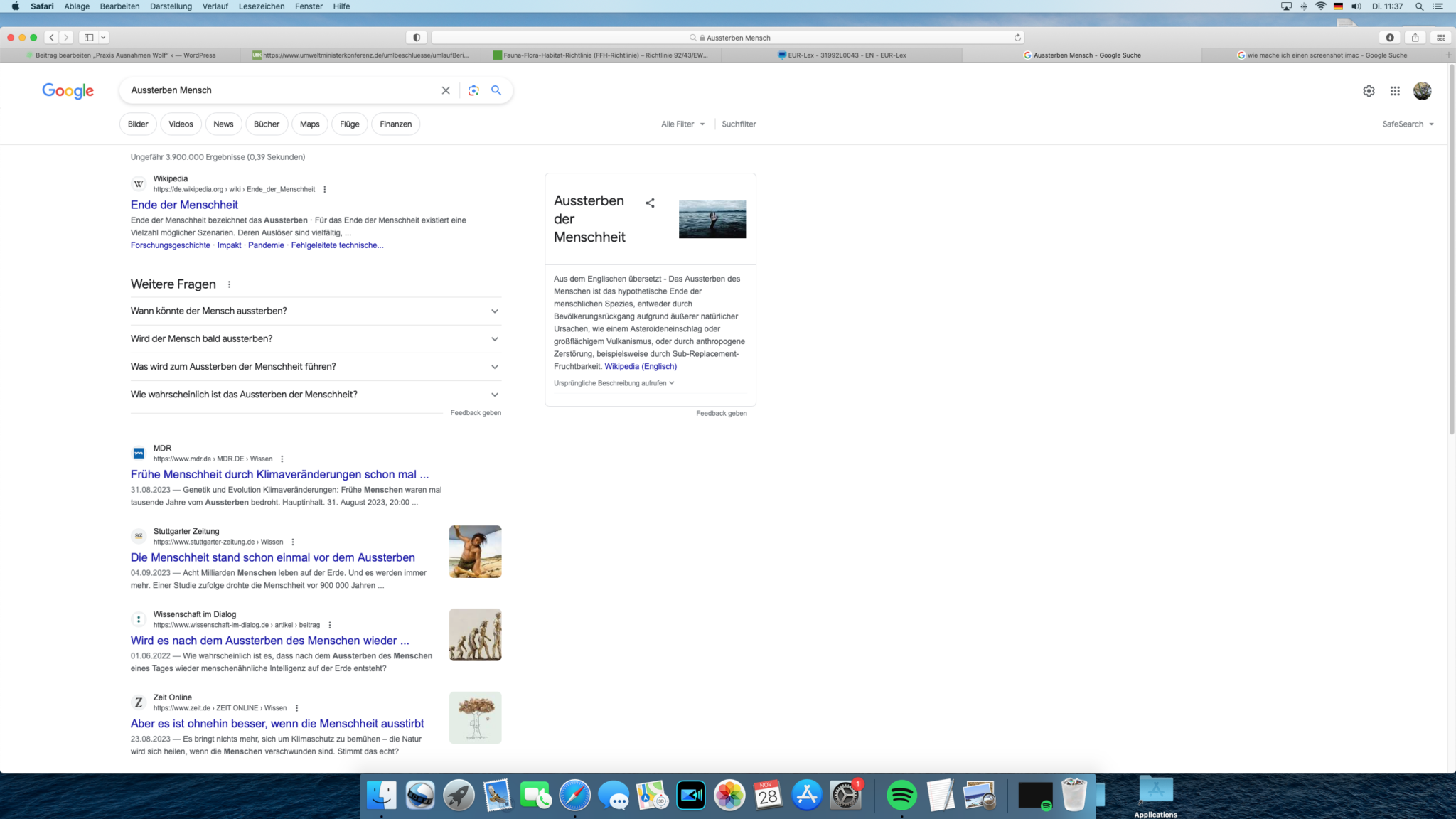This screenshot has height=819, width=1456.
Task: Open the Alle Filter dropdown
Action: coord(682,124)
